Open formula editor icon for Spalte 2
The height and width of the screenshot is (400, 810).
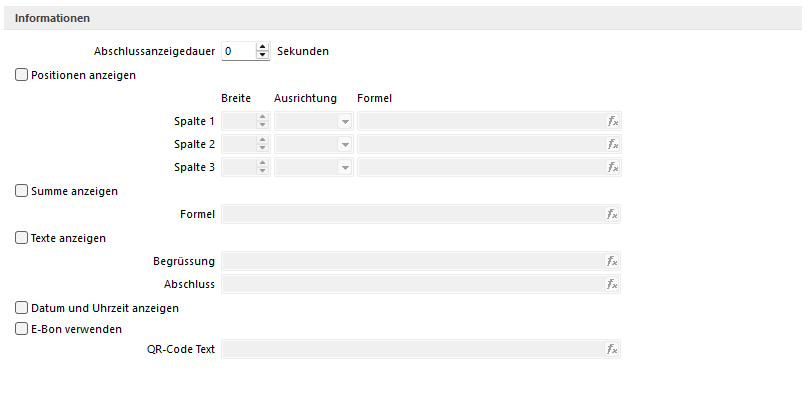(613, 144)
